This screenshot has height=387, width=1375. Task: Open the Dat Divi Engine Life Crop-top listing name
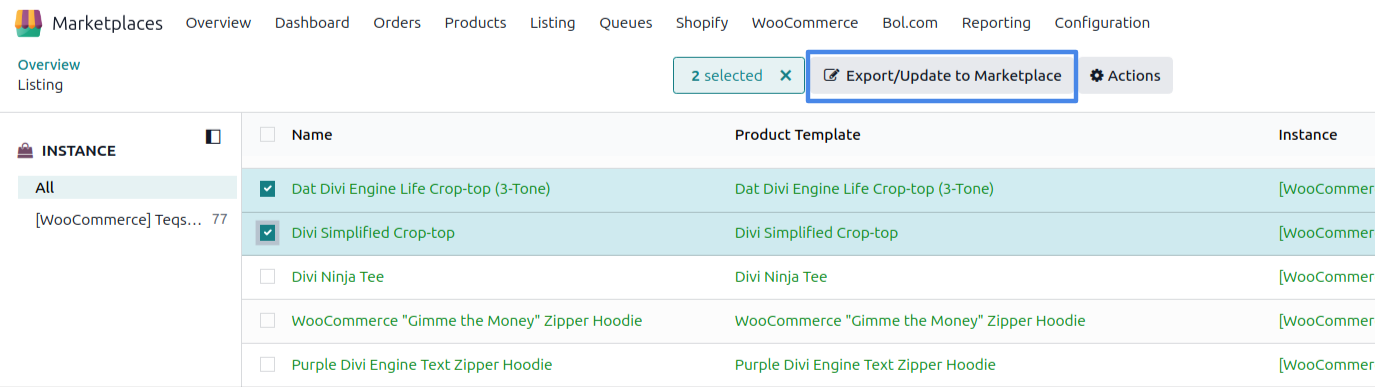pos(421,189)
